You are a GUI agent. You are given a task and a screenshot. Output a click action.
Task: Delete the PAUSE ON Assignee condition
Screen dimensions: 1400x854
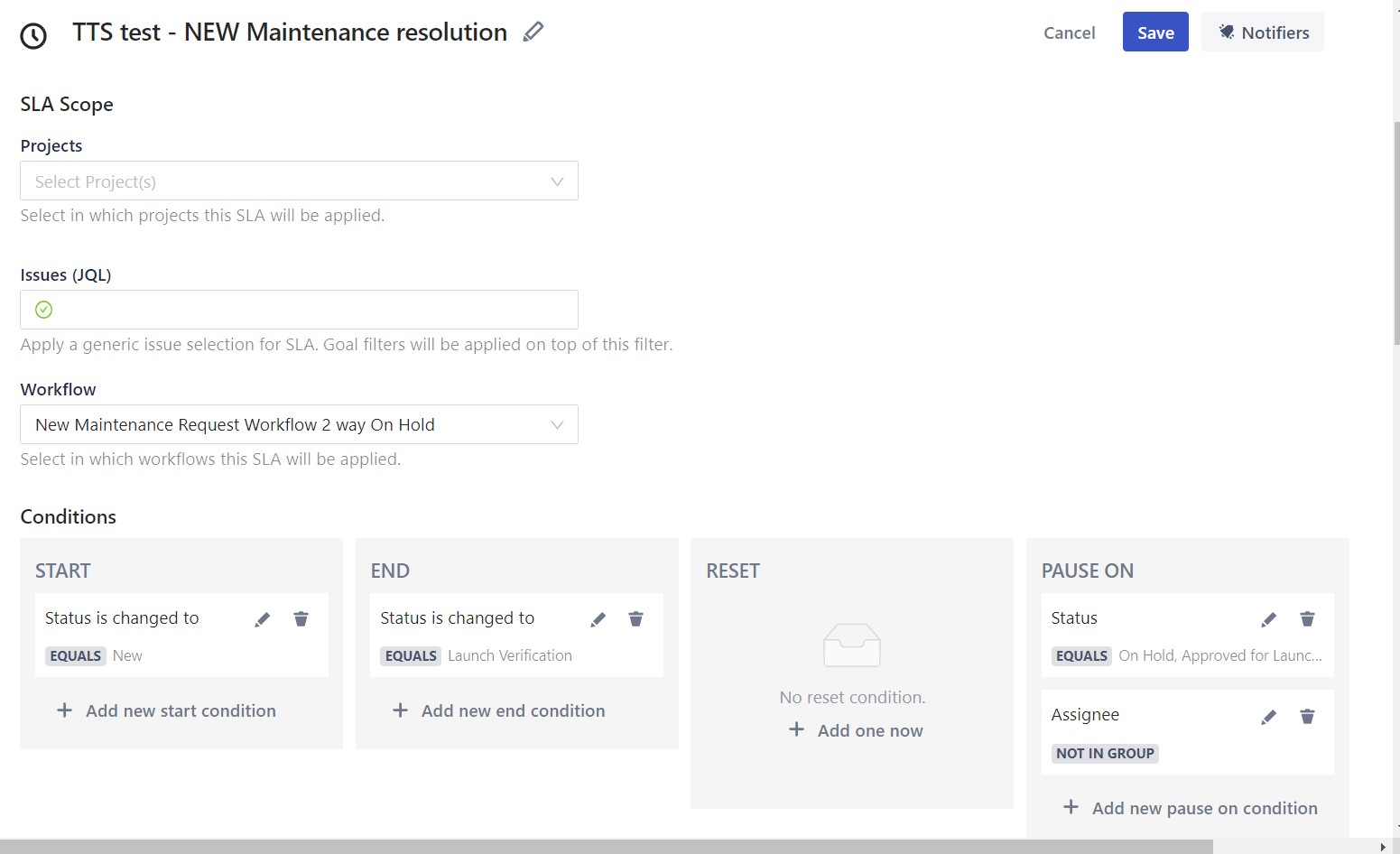[1307, 717]
